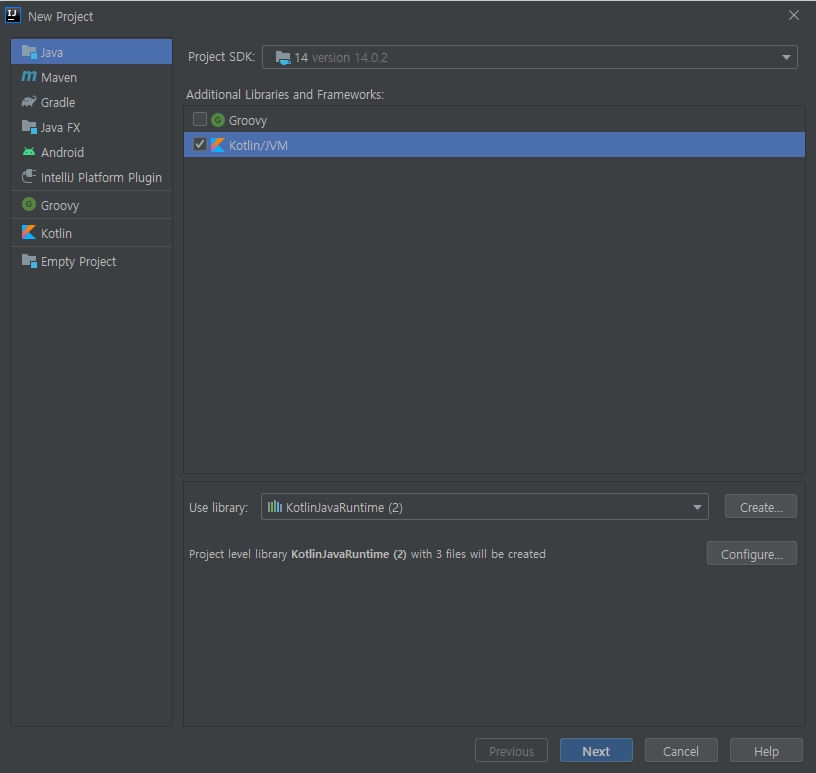This screenshot has height=773, width=816.
Task: Click 'Project SDK:' label
Action: point(221,57)
